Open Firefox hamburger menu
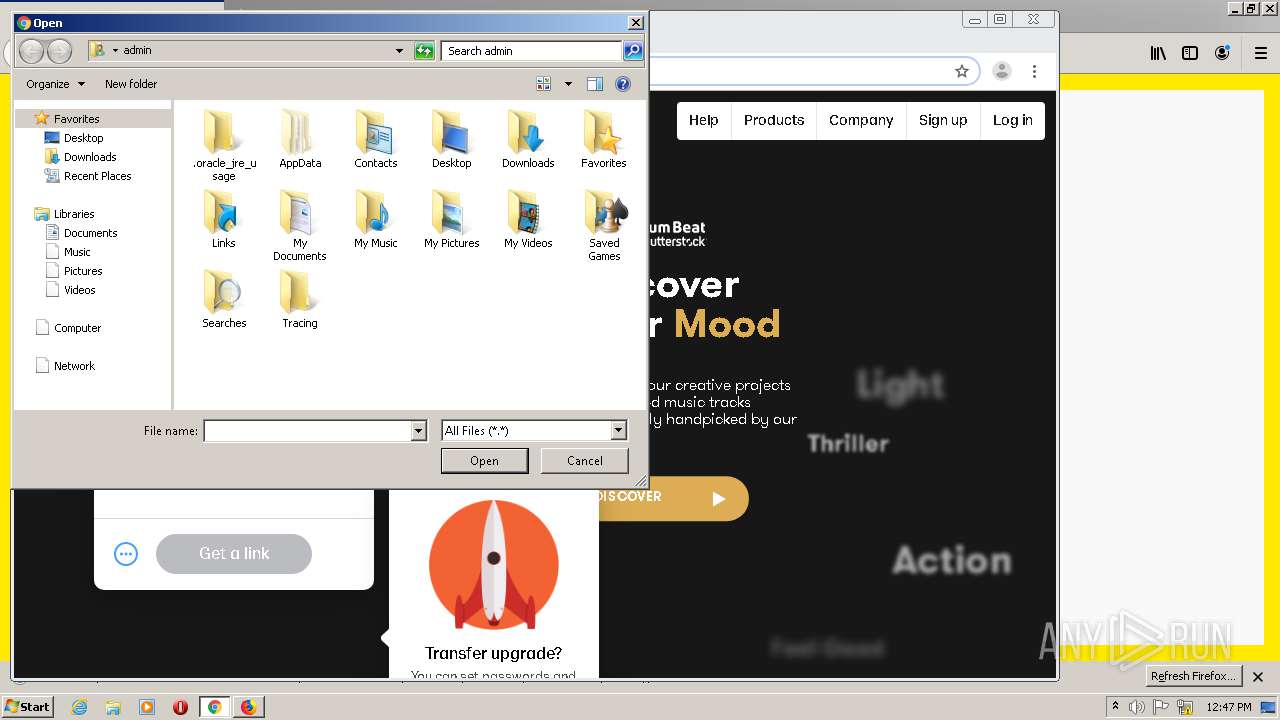 point(1260,54)
